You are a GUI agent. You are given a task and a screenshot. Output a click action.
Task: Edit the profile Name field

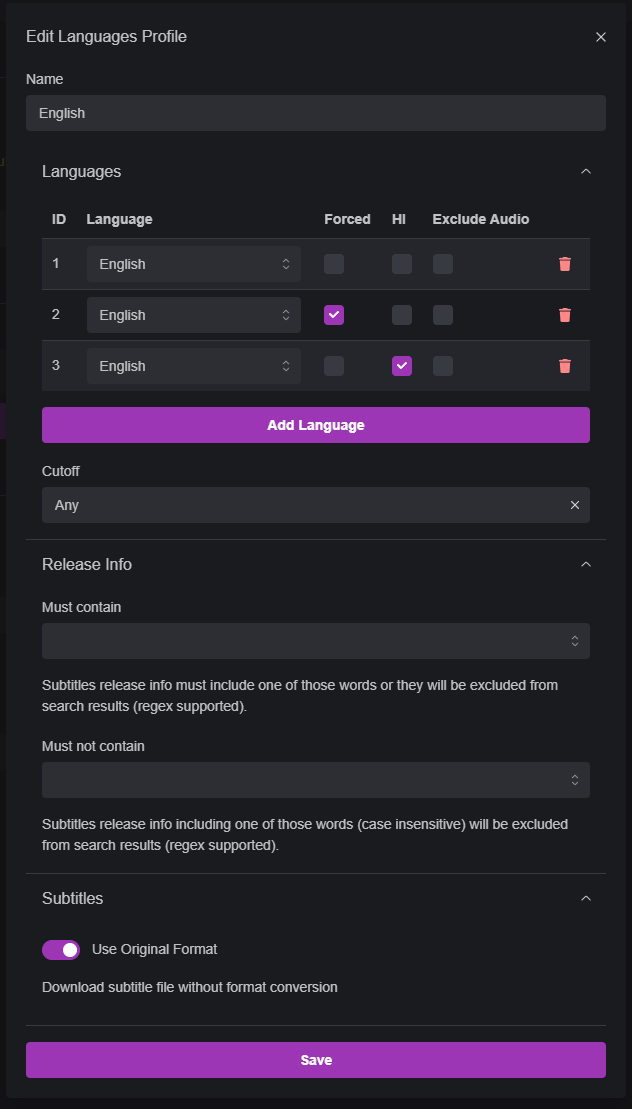[x=316, y=113]
